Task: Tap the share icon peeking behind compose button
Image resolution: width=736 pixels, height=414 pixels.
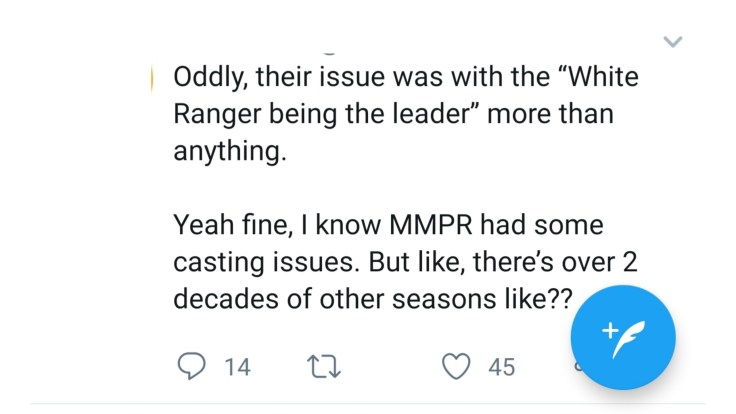Action: pyautogui.click(x=577, y=368)
